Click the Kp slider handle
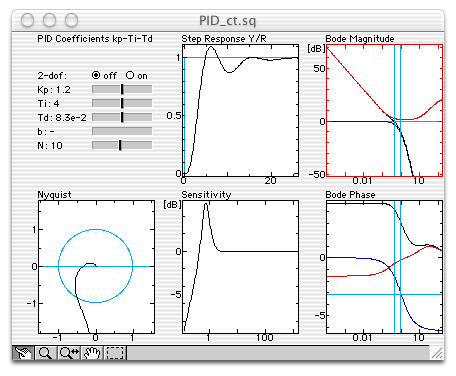This screenshot has height=376, width=456. pos(122,89)
